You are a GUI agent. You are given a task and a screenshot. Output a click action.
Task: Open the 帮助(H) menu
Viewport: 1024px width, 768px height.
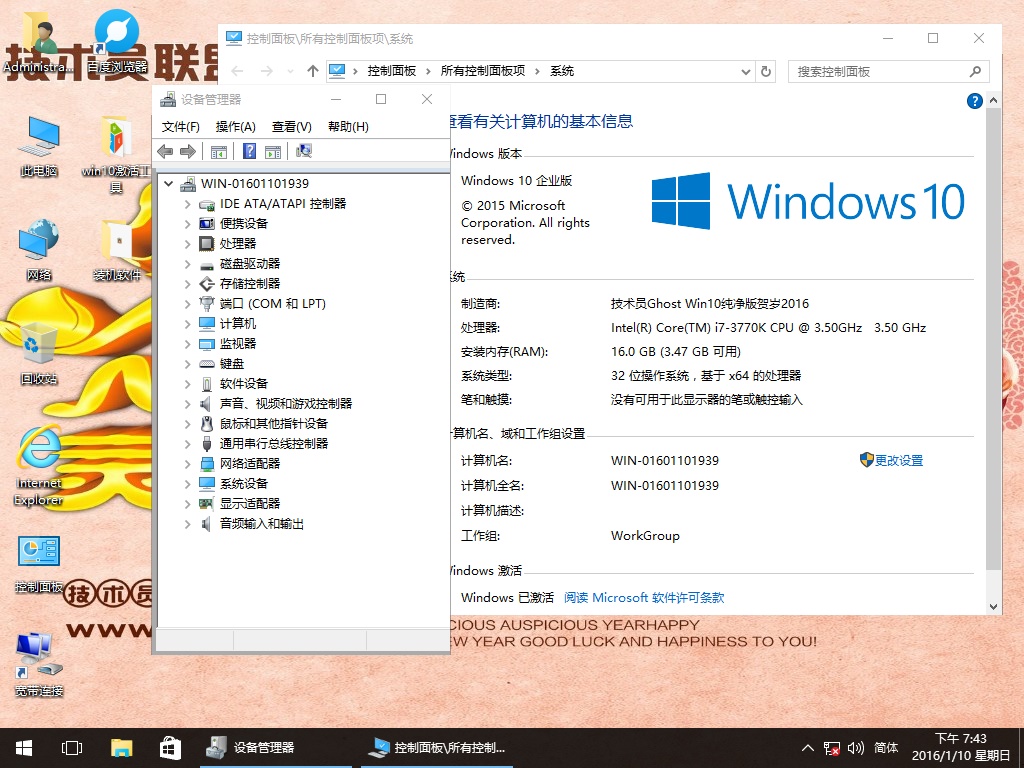click(348, 127)
